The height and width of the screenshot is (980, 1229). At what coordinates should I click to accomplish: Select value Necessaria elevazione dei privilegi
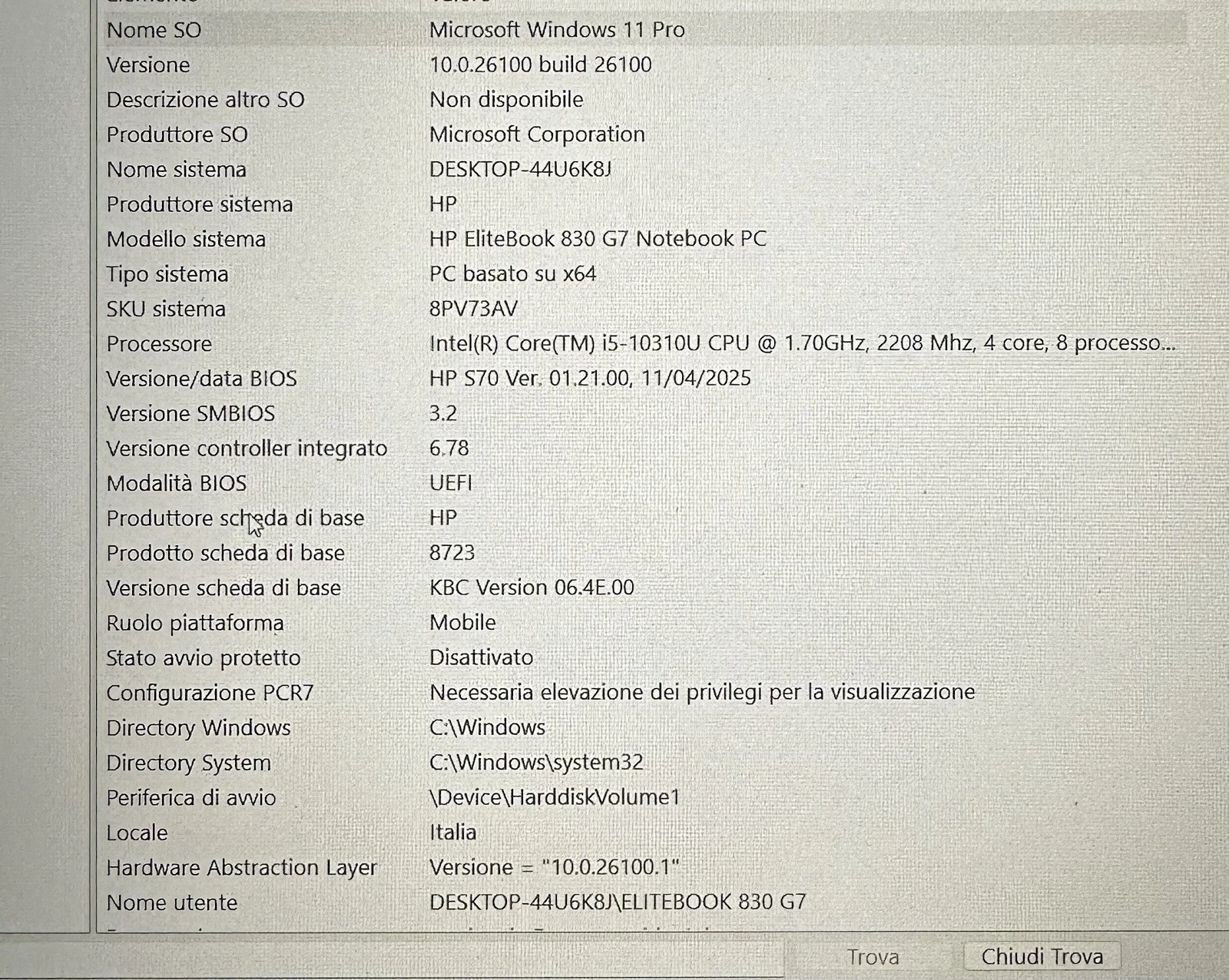point(702,693)
